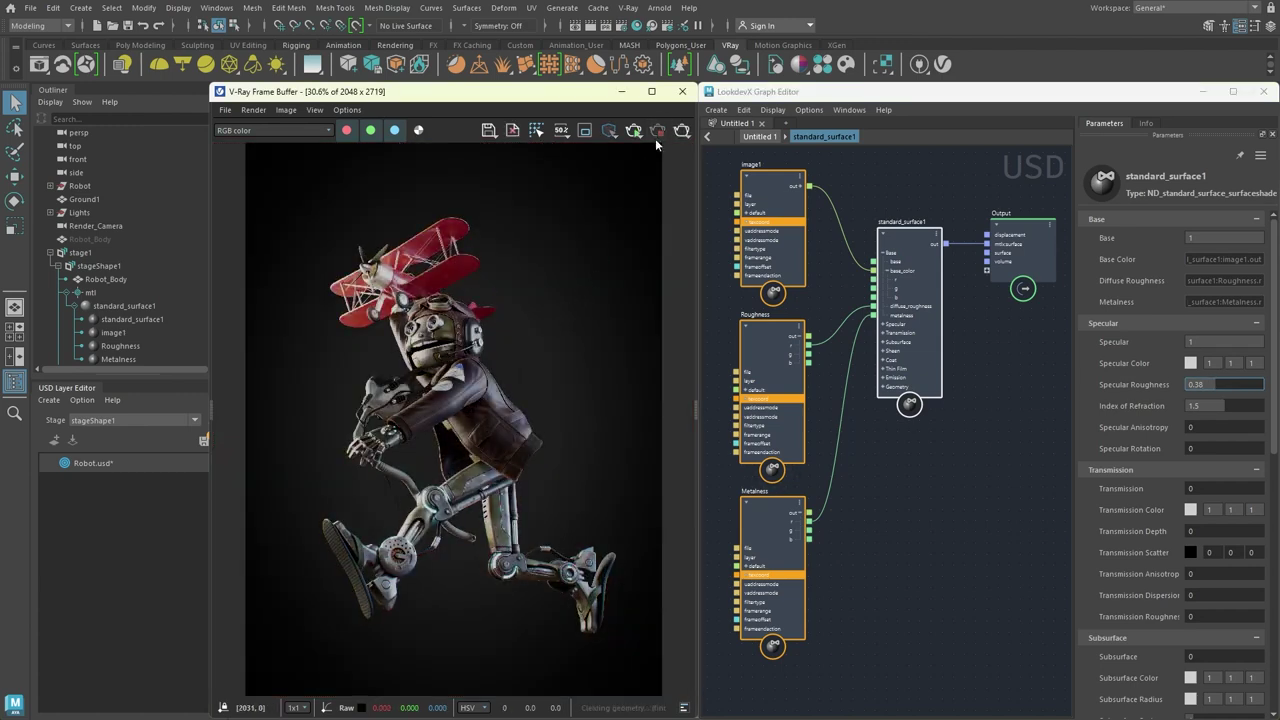1280x720 pixels.
Task: Toggle the blue channel in Frame Buffer
Action: coord(395,130)
